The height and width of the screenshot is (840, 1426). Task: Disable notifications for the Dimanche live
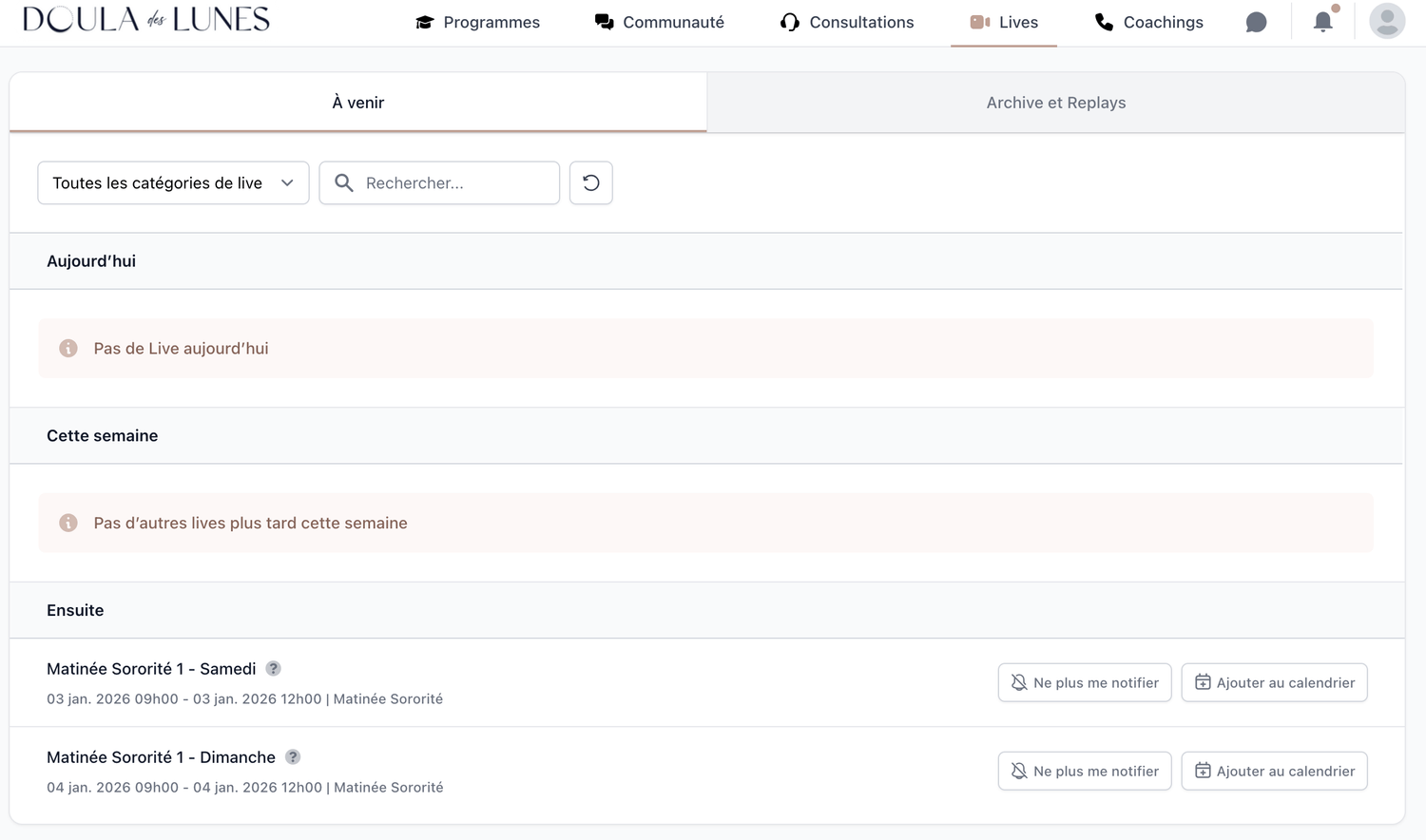pos(1084,771)
